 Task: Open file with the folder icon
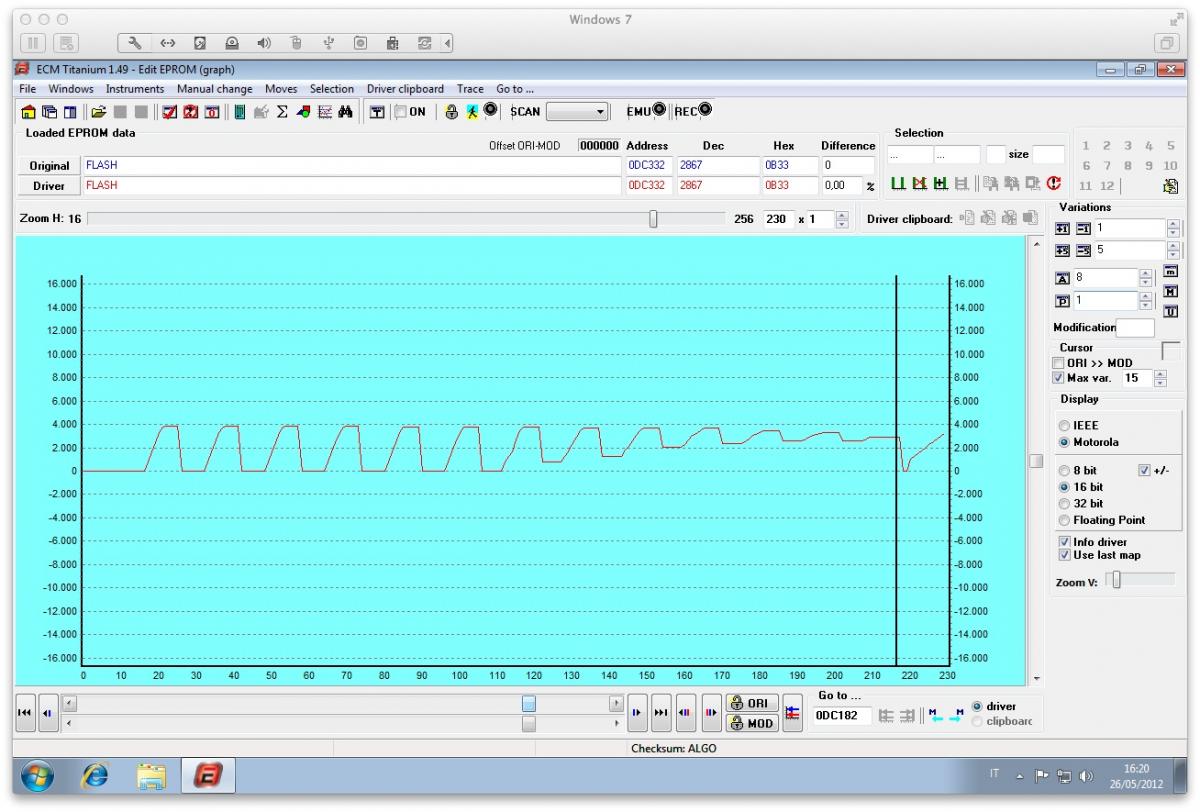coord(98,111)
